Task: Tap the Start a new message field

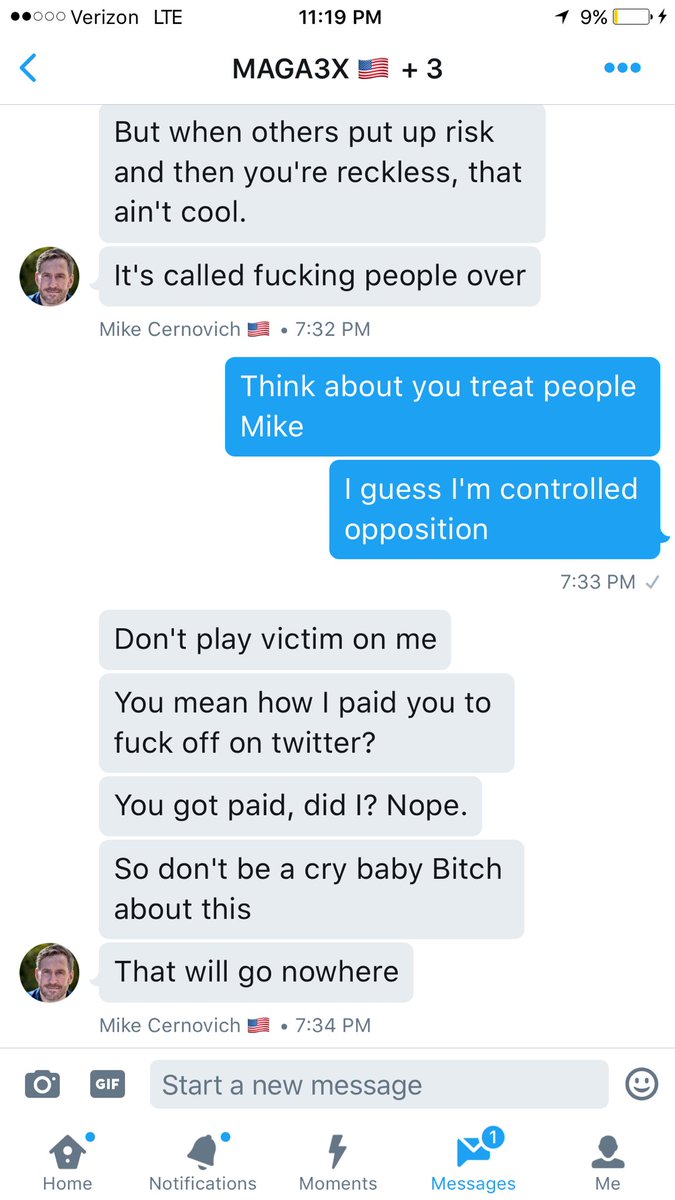Action: 379,1085
